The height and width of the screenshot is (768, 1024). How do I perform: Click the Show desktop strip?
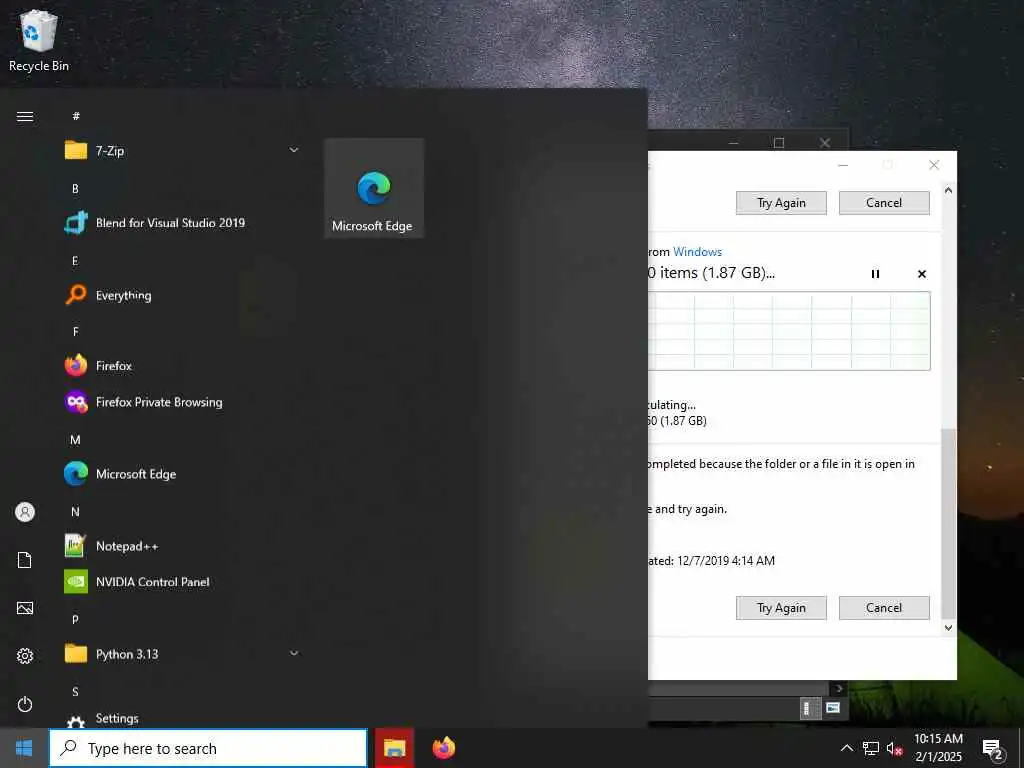click(x=1021, y=748)
